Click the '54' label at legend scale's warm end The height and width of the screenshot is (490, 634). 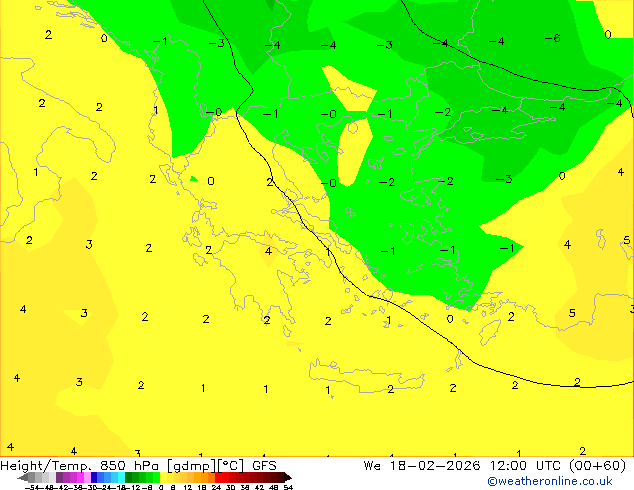point(288,487)
